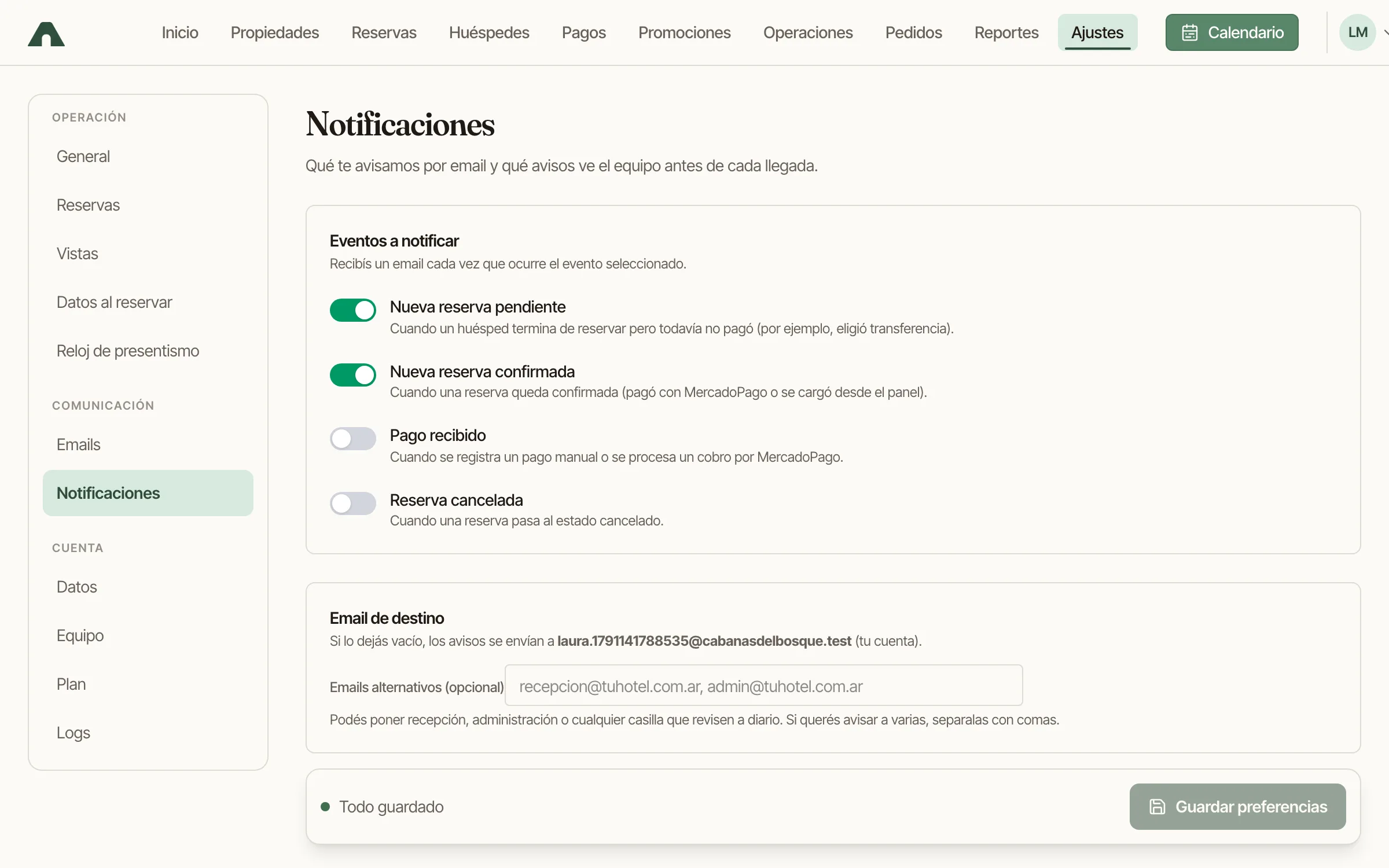
Task: Enable the Pago recibido notification switch
Action: [x=352, y=439]
